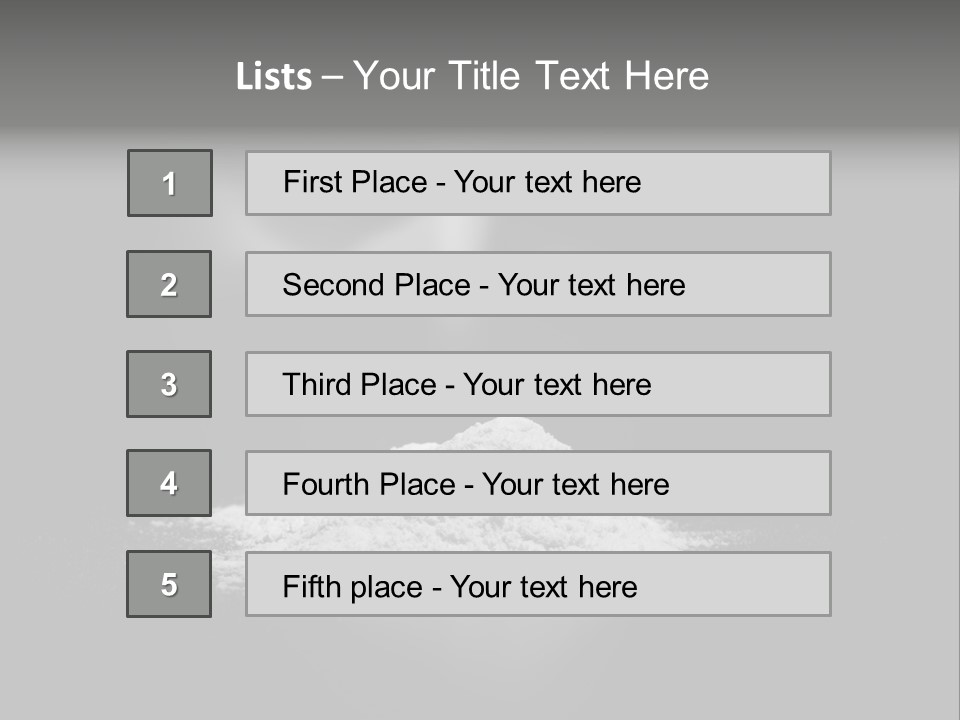Click the word Title in the heading
Screen dimensions: 960x720
[x=484, y=76]
